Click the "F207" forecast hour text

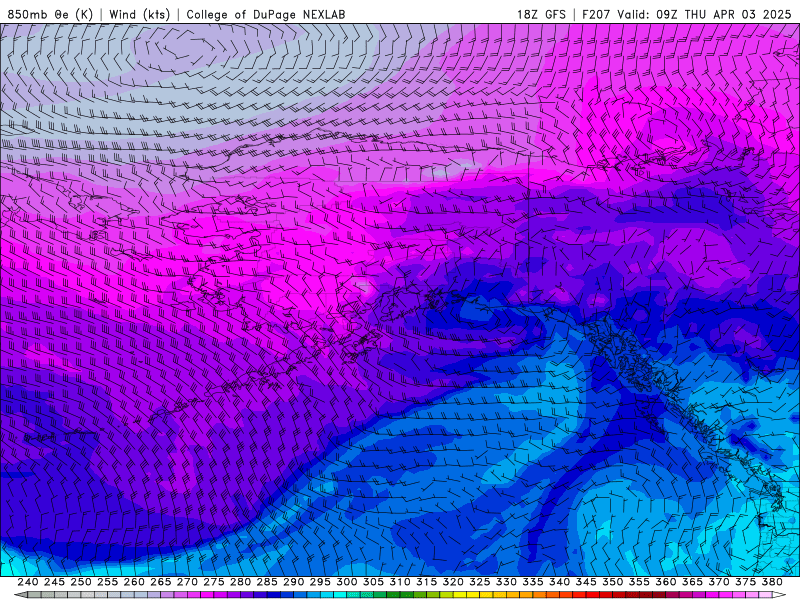tap(596, 14)
